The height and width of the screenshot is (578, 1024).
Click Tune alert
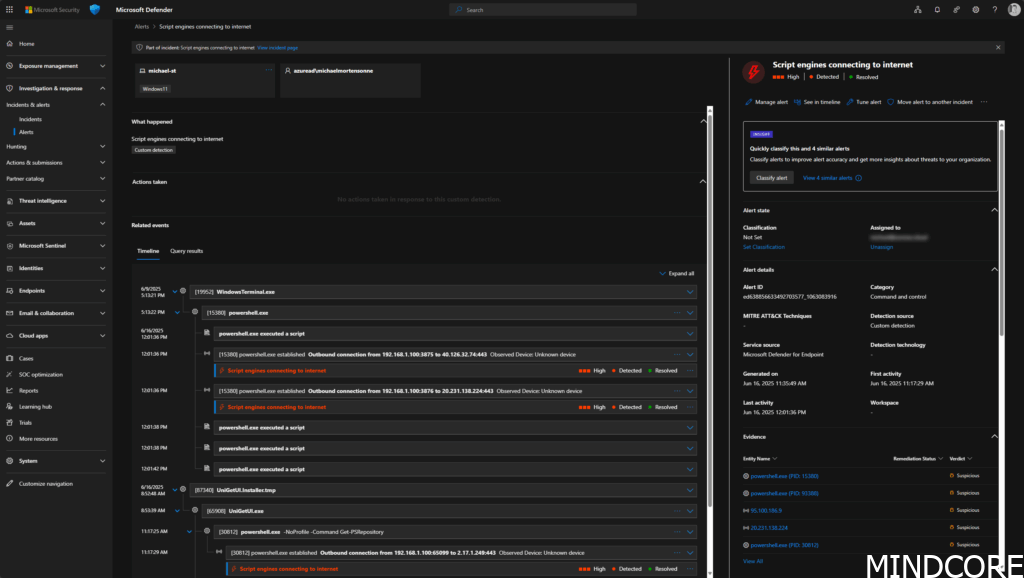coord(864,102)
